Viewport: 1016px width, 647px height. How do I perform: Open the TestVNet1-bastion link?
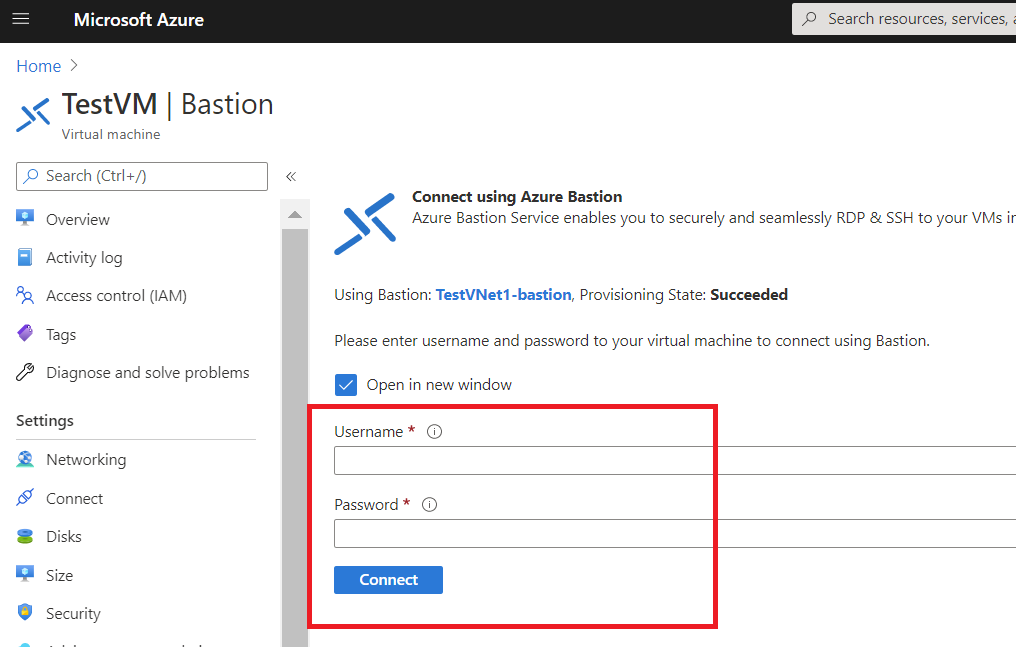tap(503, 295)
